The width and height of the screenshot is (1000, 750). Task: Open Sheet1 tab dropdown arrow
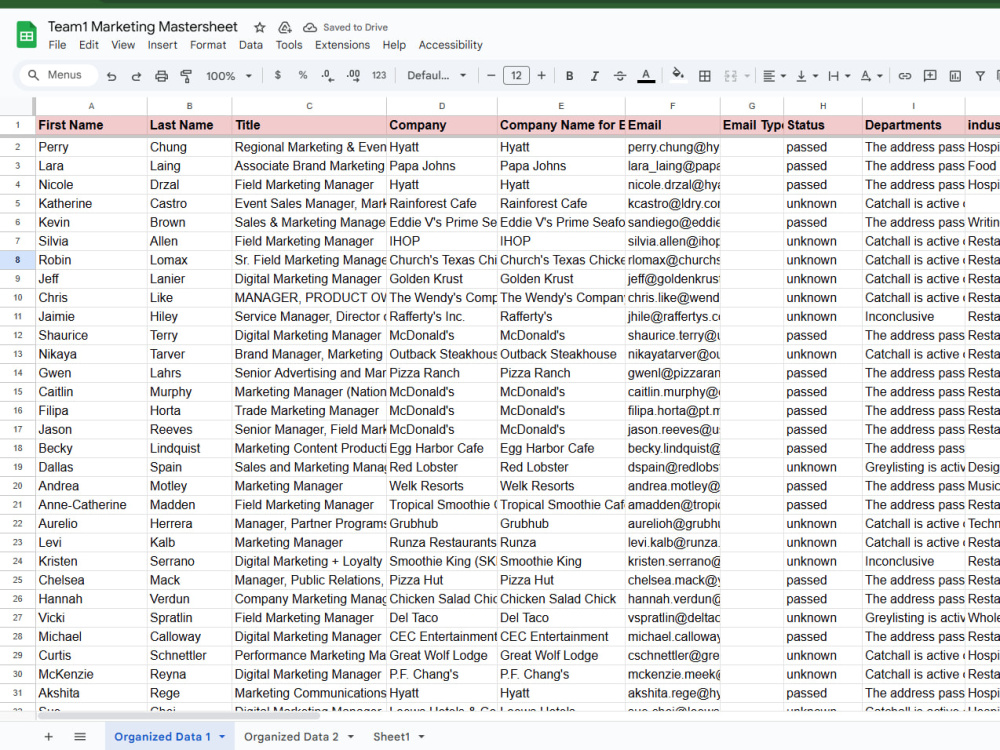(x=422, y=737)
